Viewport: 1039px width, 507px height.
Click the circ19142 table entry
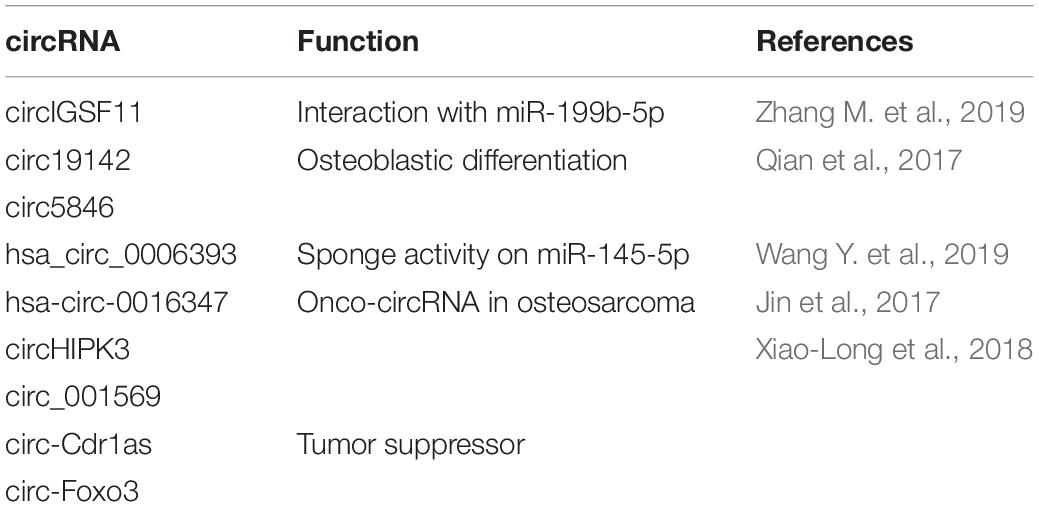coord(68,160)
